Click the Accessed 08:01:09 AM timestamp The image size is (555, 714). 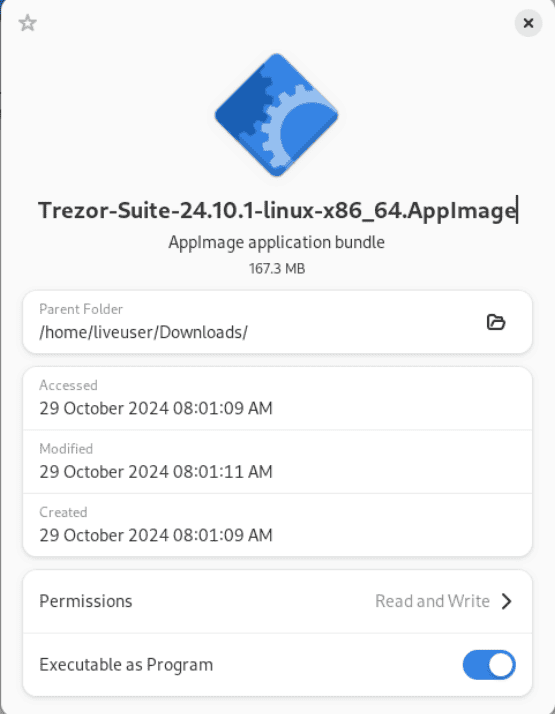click(156, 408)
